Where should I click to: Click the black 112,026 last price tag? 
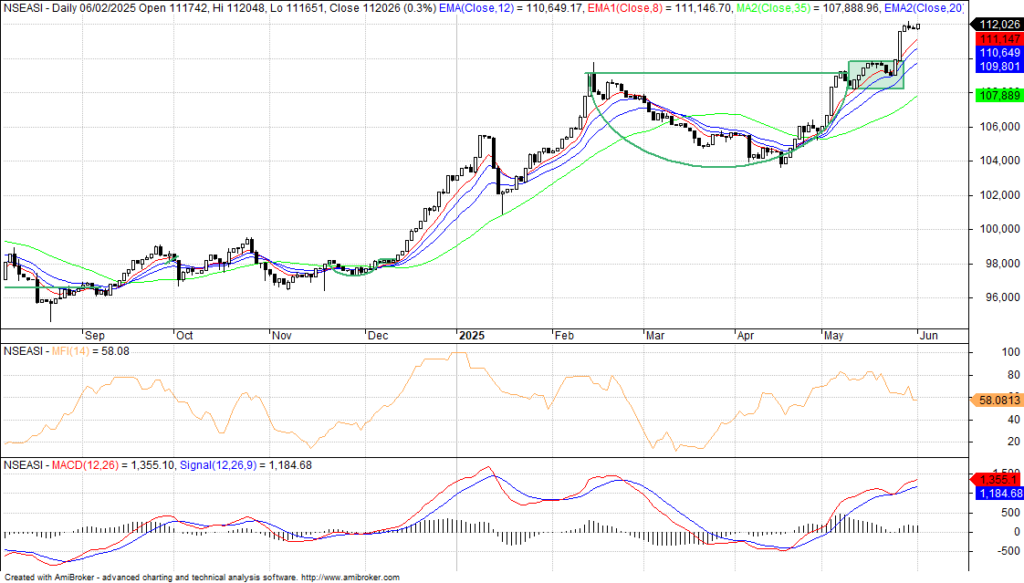point(999,23)
